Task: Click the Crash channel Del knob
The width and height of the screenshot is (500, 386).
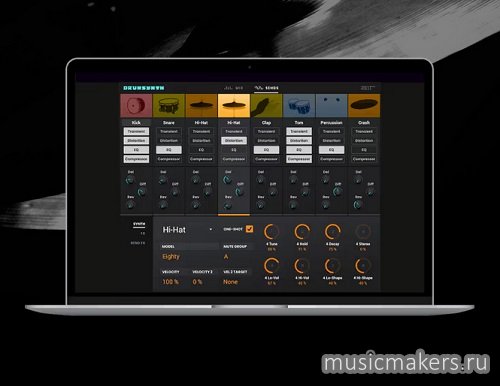Action: pyautogui.click(x=358, y=180)
